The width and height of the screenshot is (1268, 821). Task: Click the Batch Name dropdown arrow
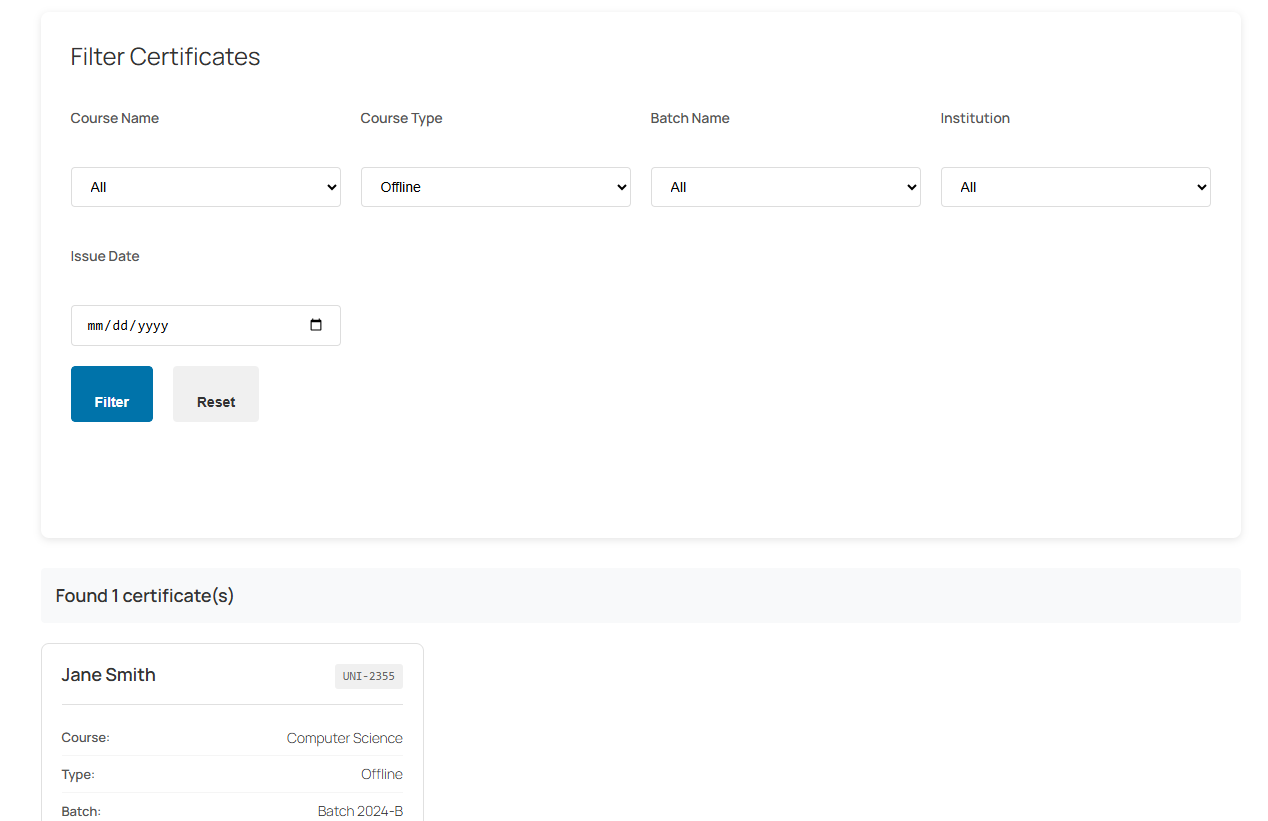(x=911, y=187)
